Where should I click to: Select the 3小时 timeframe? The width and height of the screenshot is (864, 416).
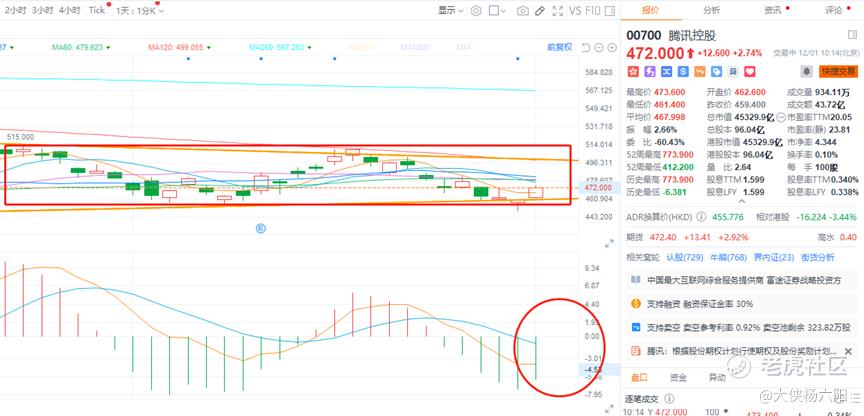click(42, 10)
